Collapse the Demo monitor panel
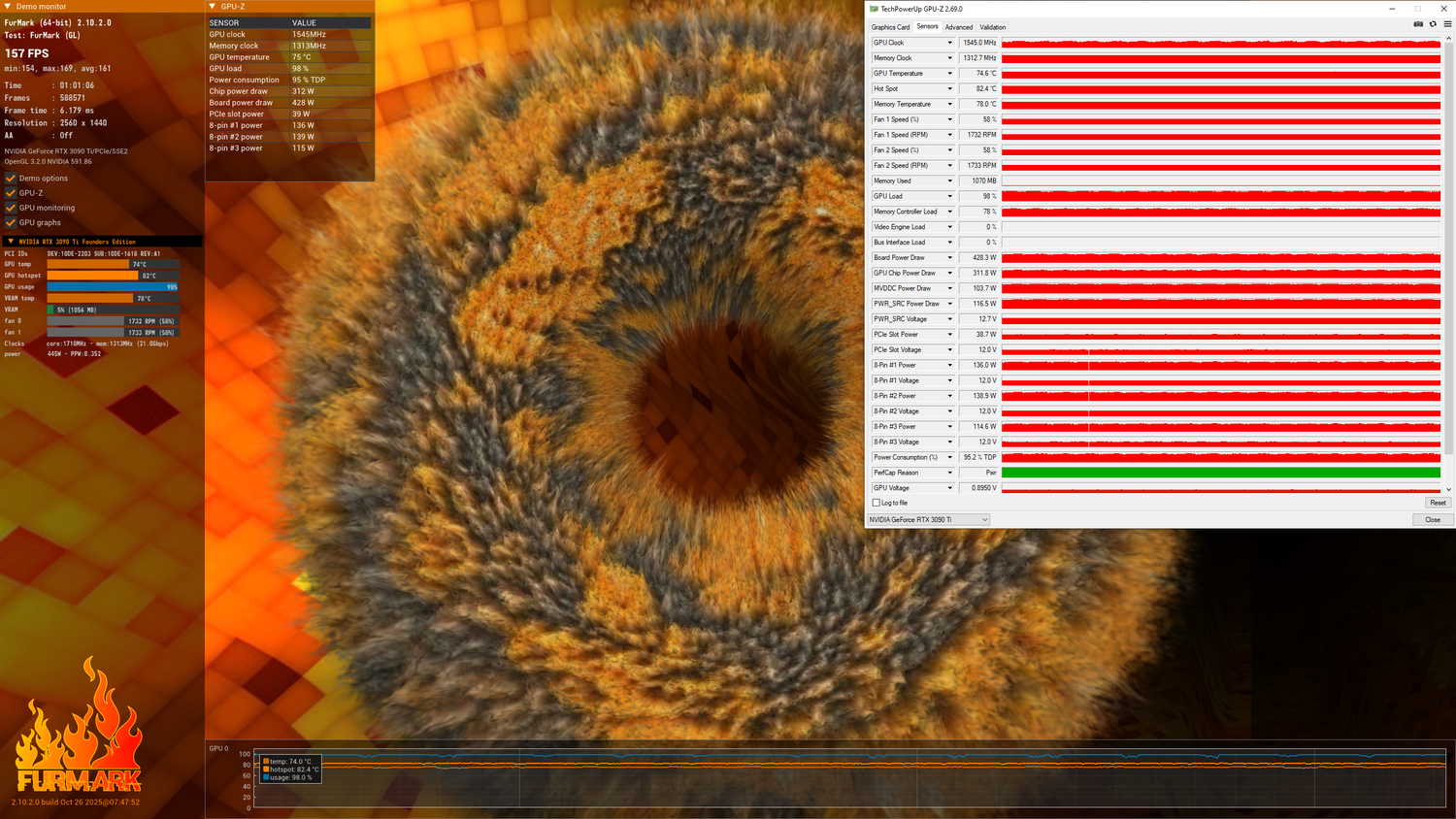This screenshot has height=819, width=1456. 9,7
